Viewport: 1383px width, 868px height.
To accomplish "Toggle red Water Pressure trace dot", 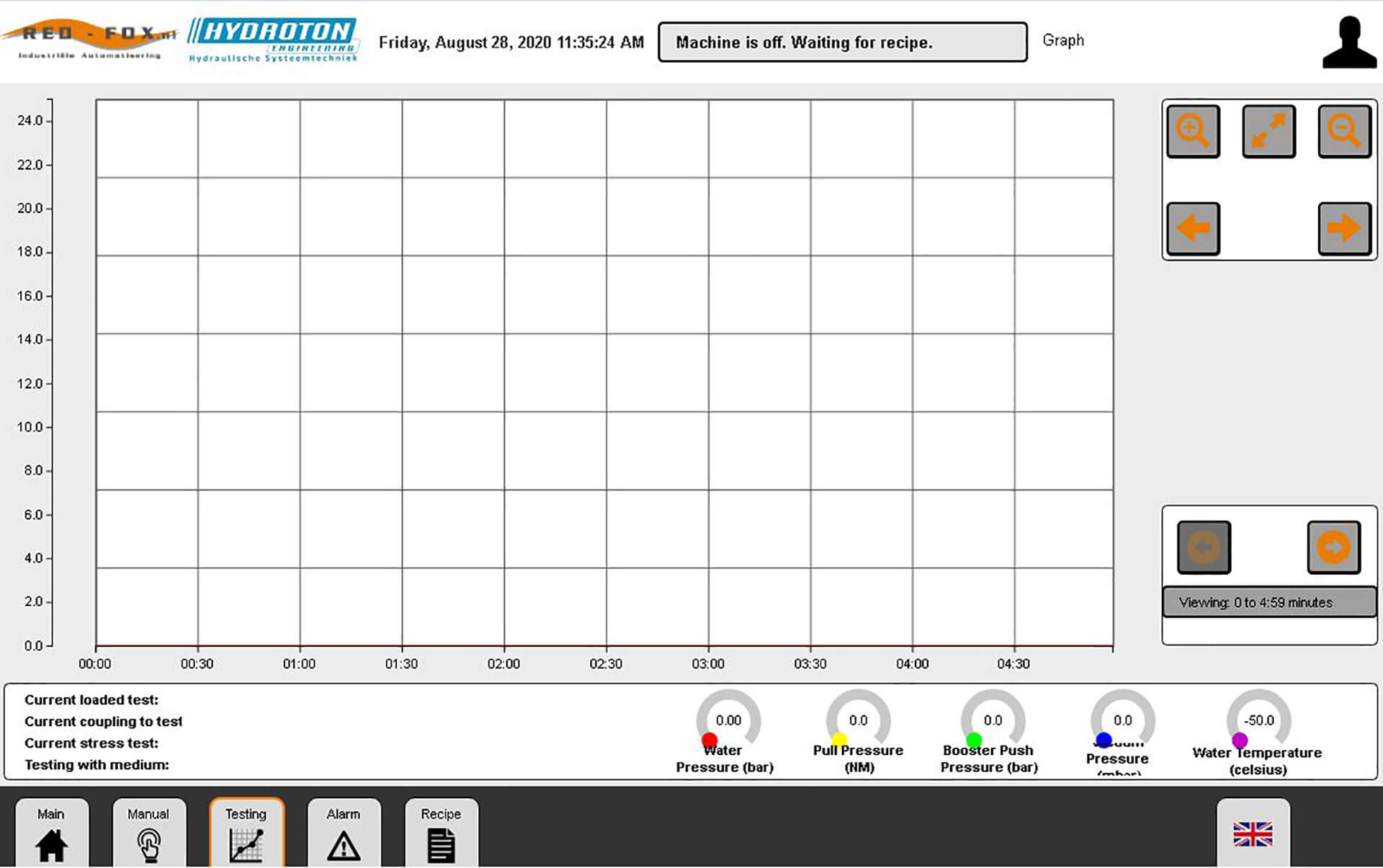I will point(710,740).
